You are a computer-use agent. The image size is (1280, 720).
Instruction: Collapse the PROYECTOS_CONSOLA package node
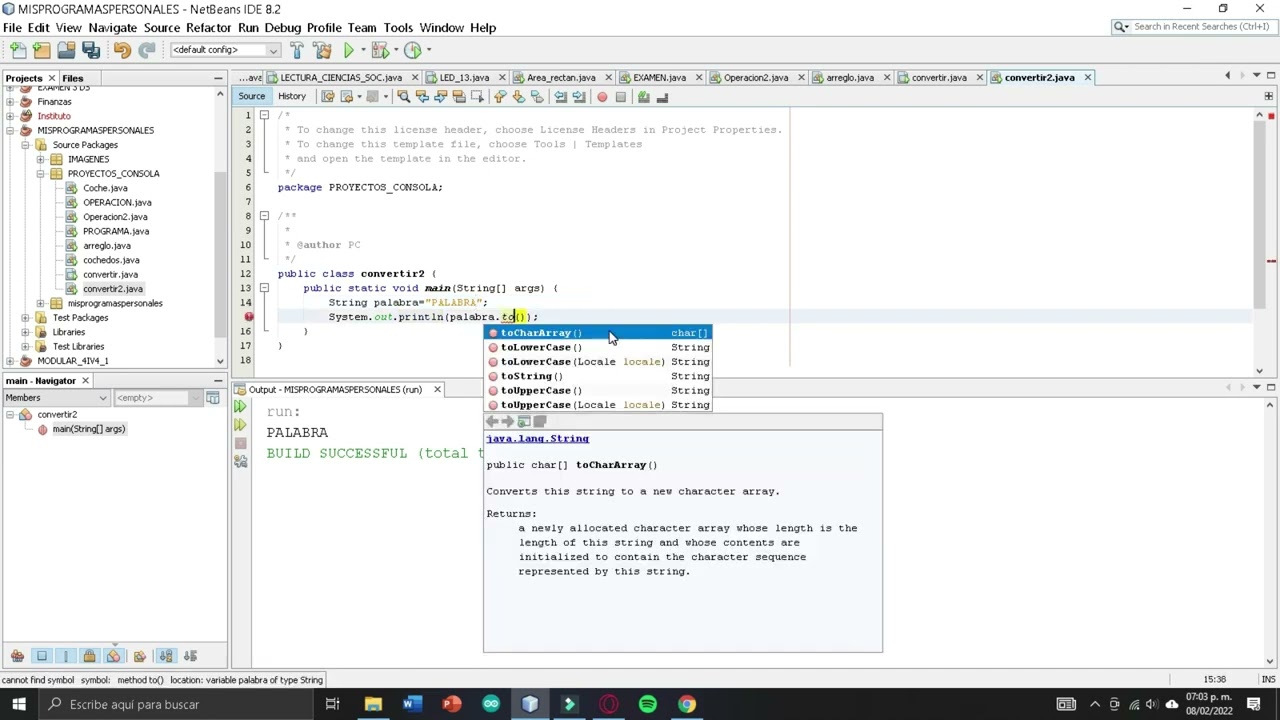[41, 174]
